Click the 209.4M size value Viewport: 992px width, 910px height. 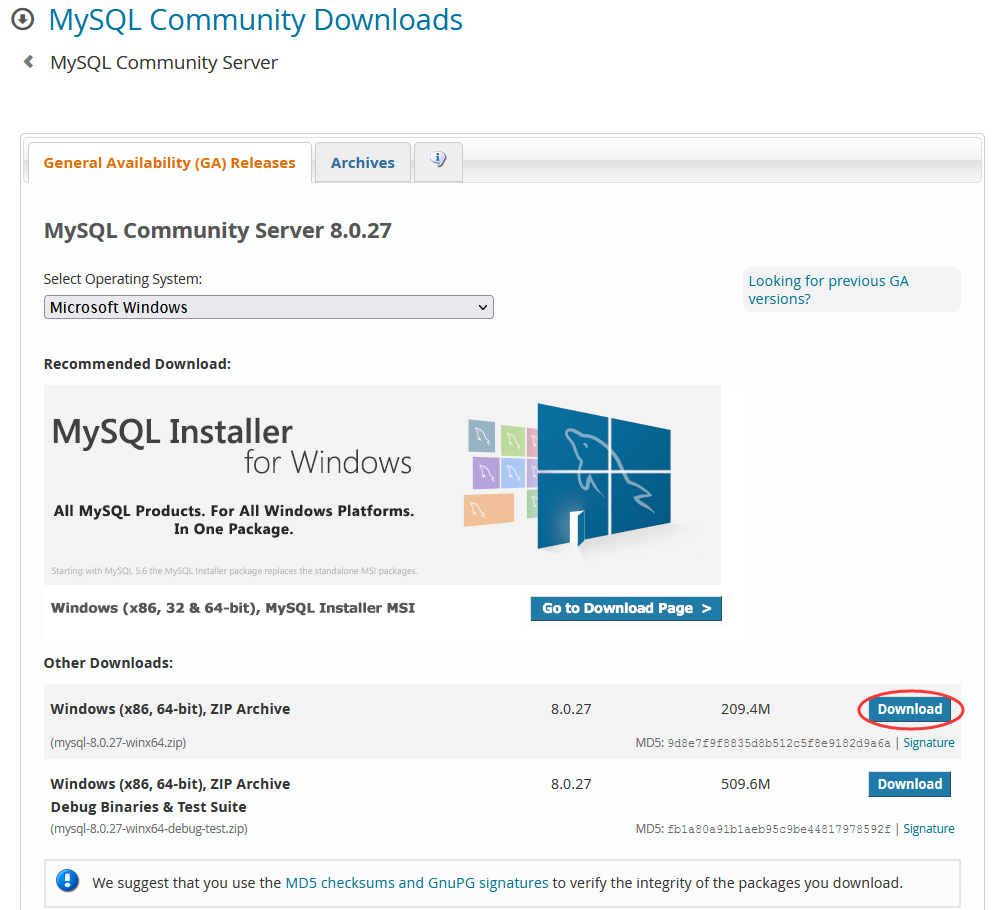(x=745, y=709)
